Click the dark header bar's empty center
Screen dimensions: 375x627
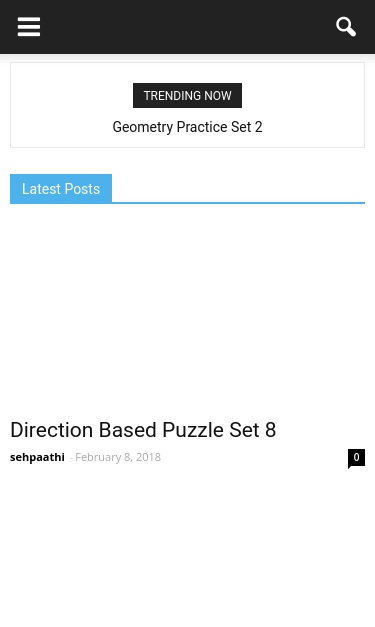point(188,27)
